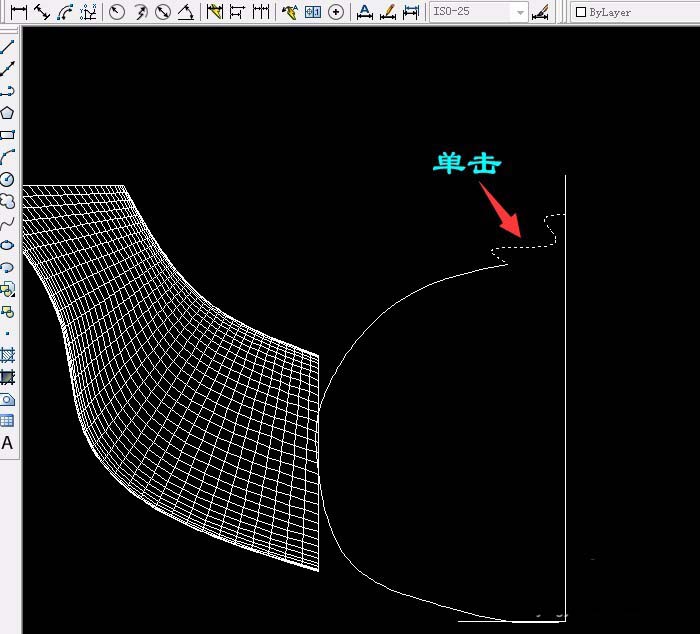Click the Insert Block tool
Image resolution: width=700 pixels, height=634 pixels.
click(7, 289)
